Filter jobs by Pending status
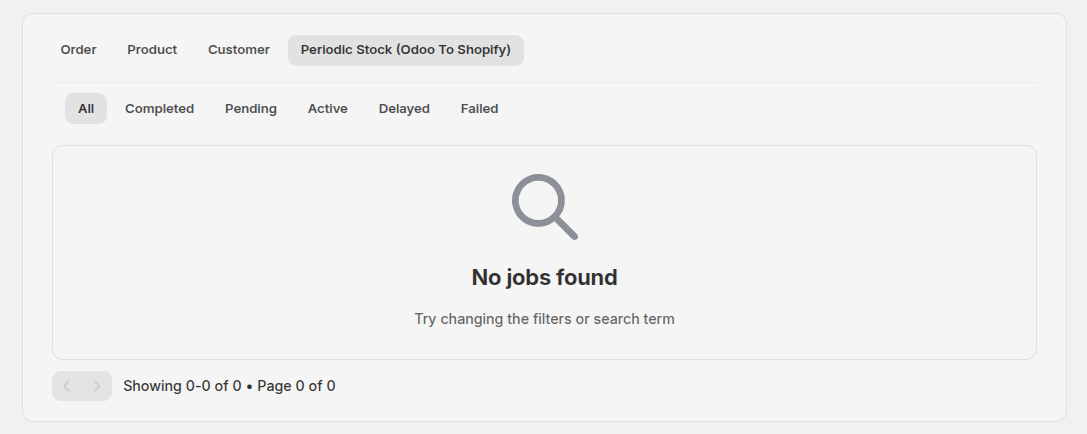Image resolution: width=1087 pixels, height=434 pixels. click(251, 109)
